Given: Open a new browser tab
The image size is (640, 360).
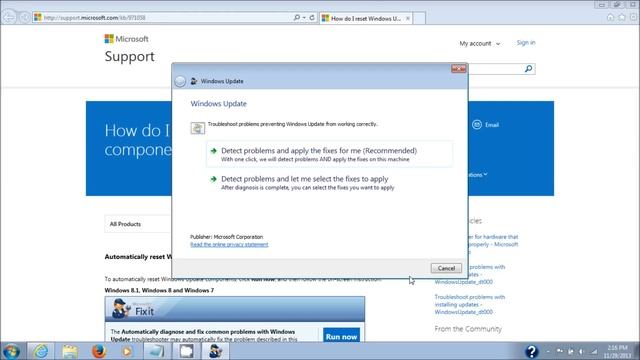Looking at the screenshot, I should point(419,18).
